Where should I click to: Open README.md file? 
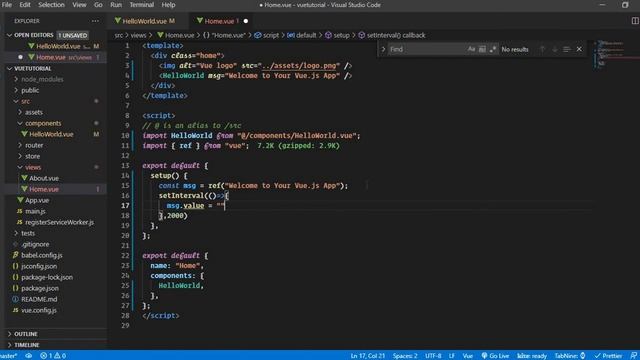point(39,300)
